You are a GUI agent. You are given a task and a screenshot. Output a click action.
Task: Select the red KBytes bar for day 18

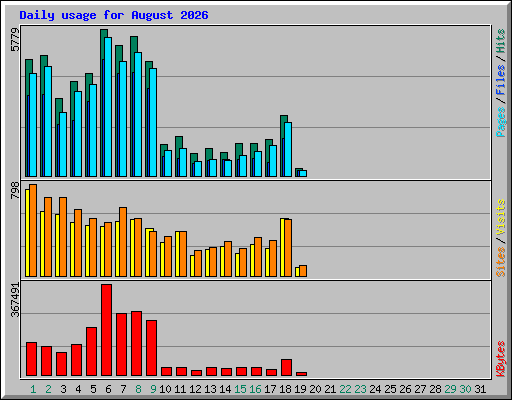coord(287,368)
